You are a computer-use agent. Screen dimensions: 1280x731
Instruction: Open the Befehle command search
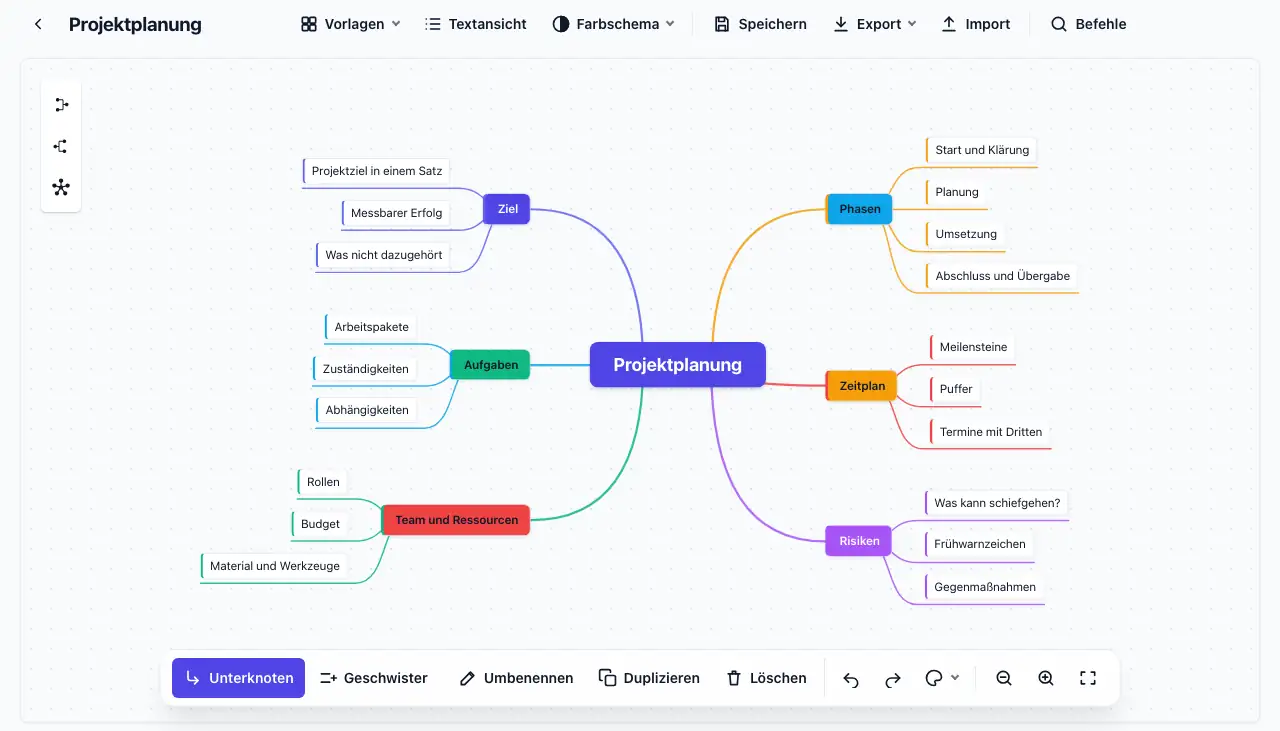coord(1088,24)
